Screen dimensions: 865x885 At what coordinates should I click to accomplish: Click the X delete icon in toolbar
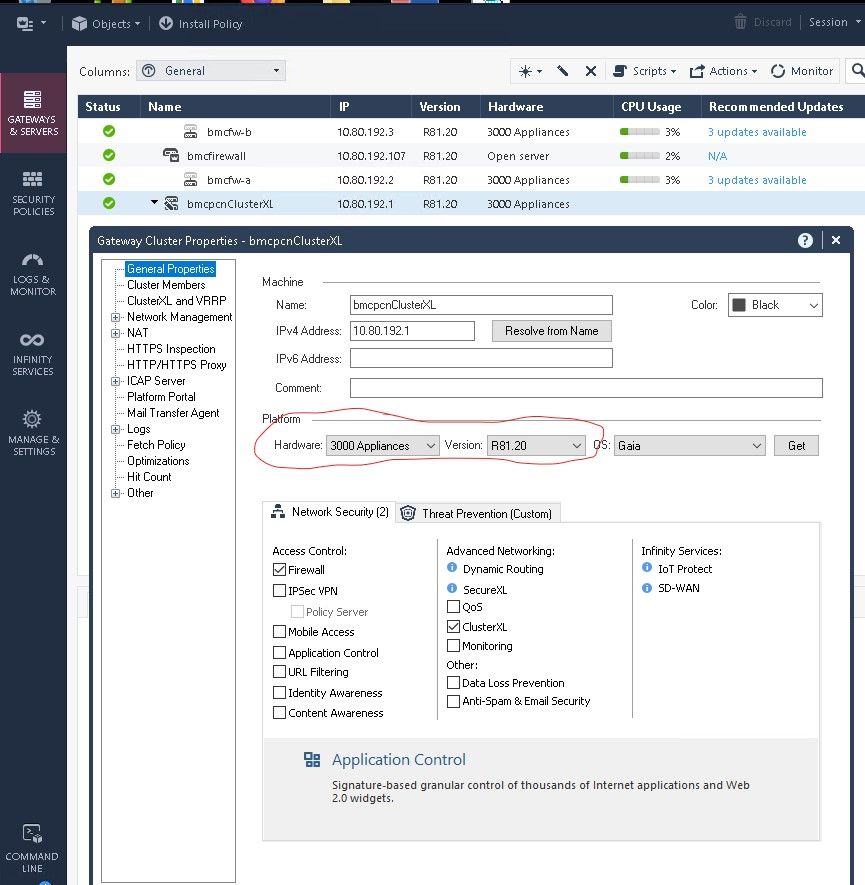591,71
